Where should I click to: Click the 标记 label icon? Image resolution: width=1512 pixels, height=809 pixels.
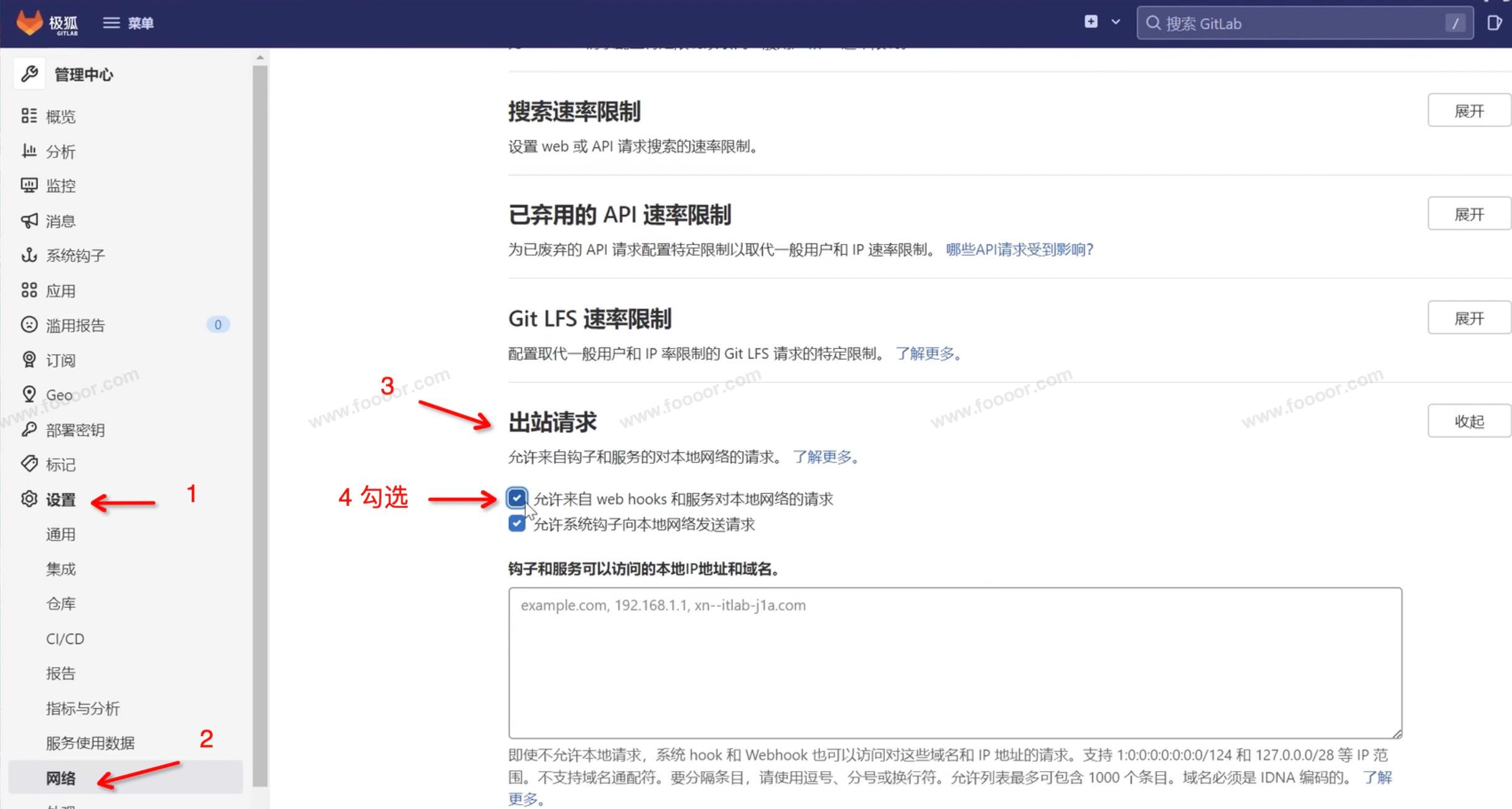(x=29, y=464)
